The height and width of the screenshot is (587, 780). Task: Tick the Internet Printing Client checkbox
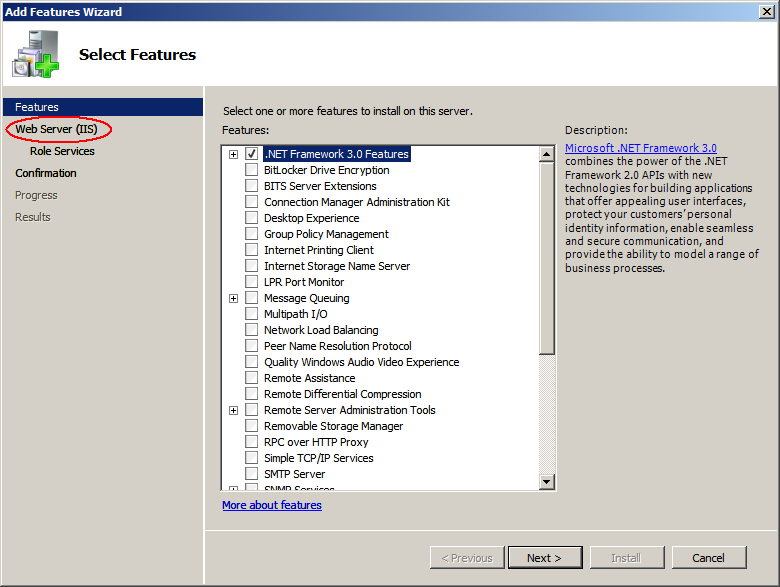(x=252, y=250)
